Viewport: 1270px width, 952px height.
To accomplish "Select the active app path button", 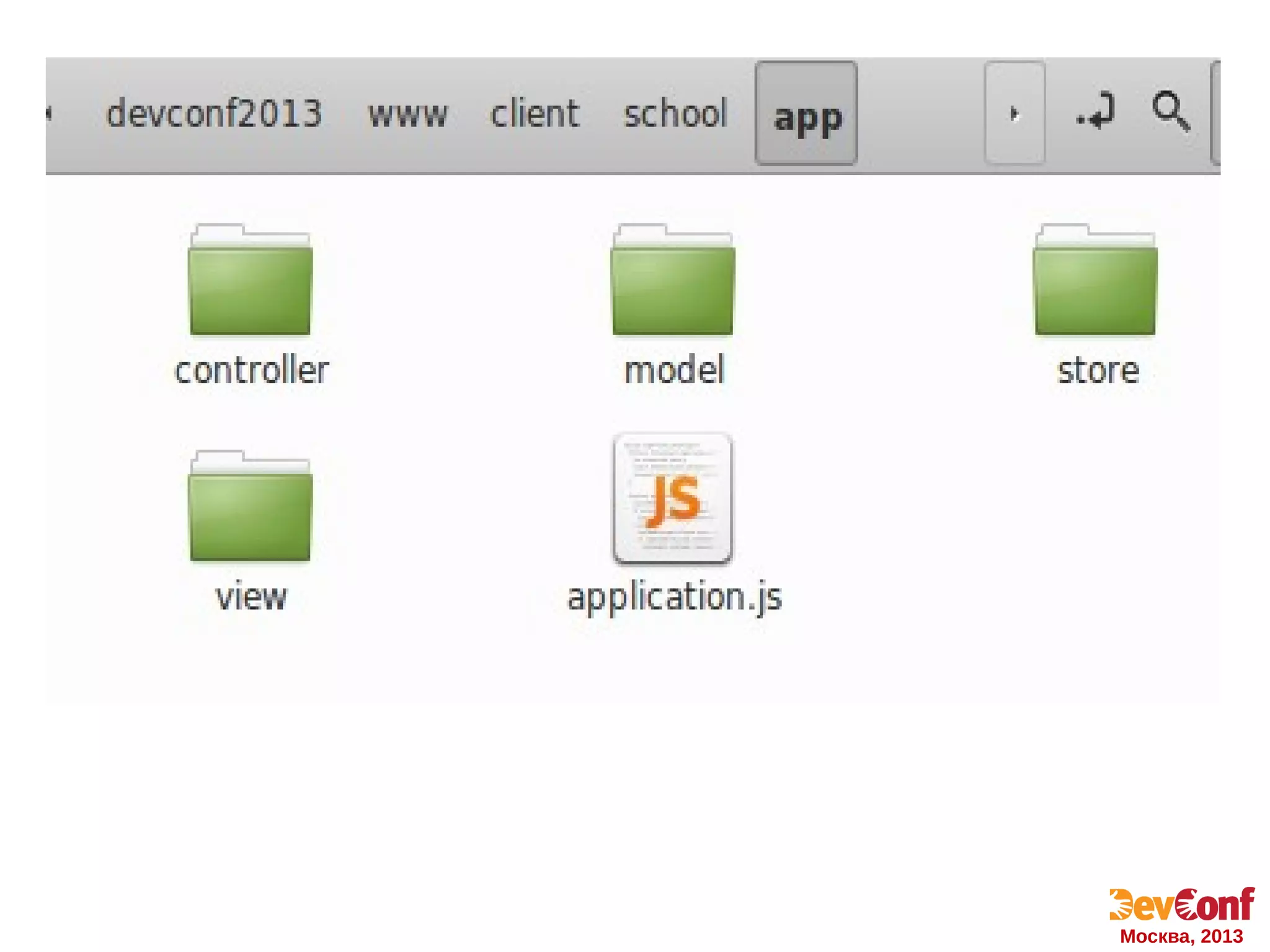I will point(806,115).
